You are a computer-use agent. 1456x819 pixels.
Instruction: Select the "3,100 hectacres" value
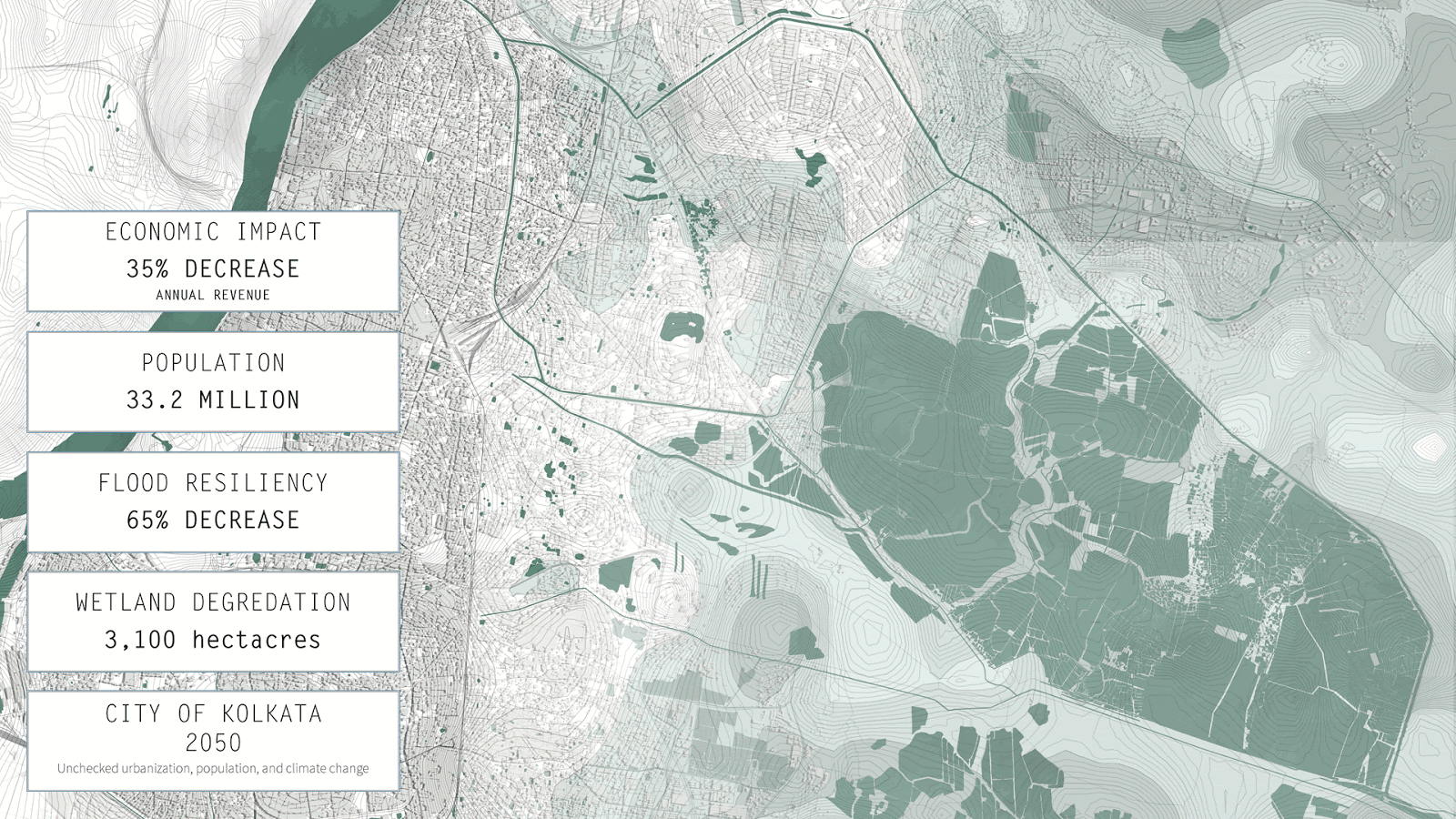pos(213,639)
